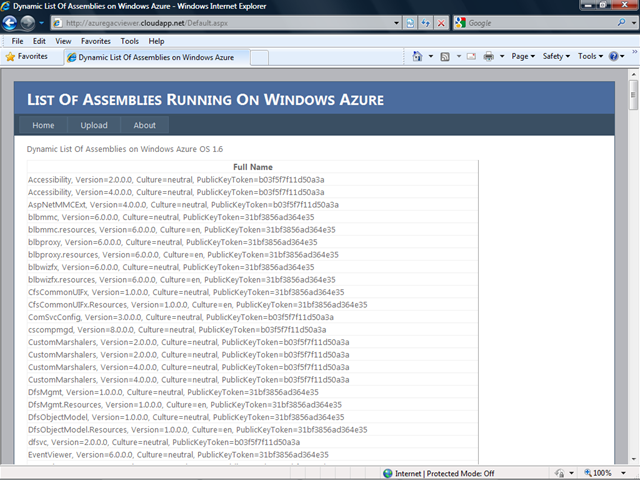Click the browser Back arrow button
Image resolution: width=640 pixels, height=480 pixels.
(9, 23)
